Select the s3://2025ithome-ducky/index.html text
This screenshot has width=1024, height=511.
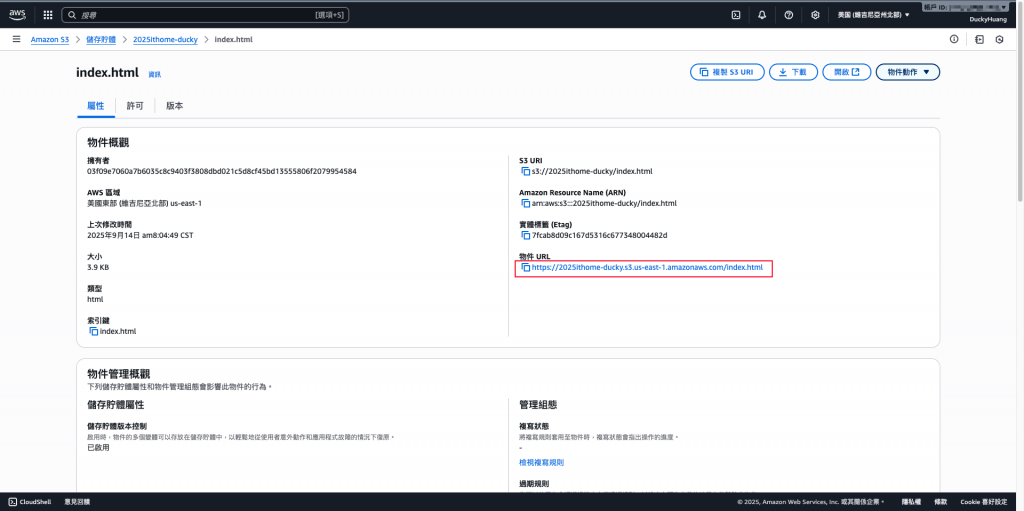(x=592, y=171)
